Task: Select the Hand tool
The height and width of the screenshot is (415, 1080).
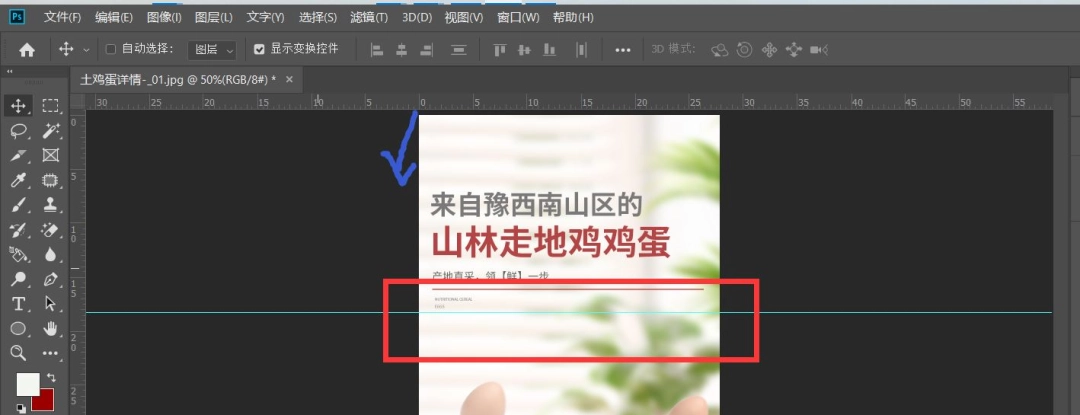Action: pos(50,328)
